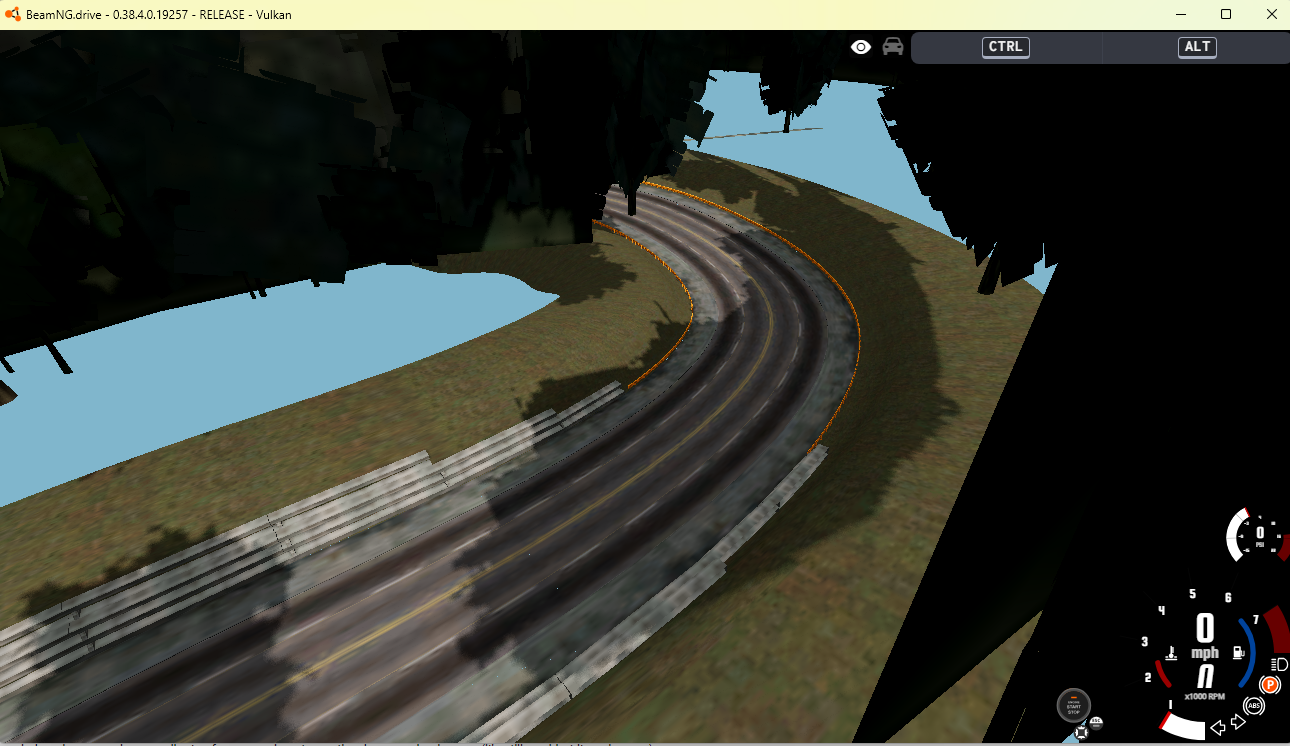This screenshot has width=1290, height=746.
Task: Maximize the BeamNG.drive window
Action: [1226, 15]
